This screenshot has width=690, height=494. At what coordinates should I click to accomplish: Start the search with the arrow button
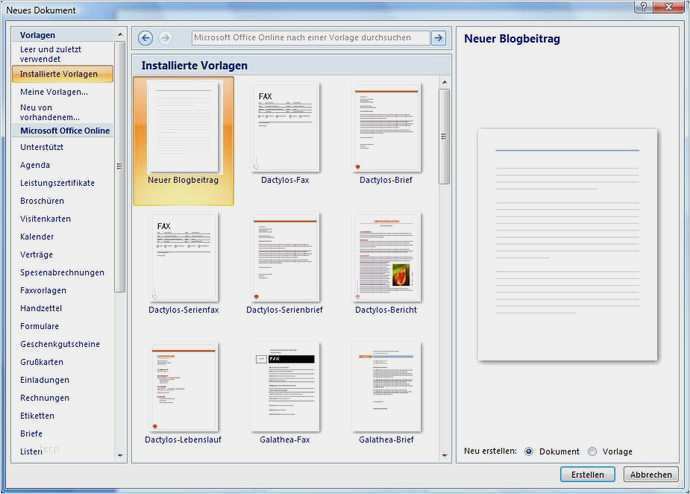click(x=438, y=38)
